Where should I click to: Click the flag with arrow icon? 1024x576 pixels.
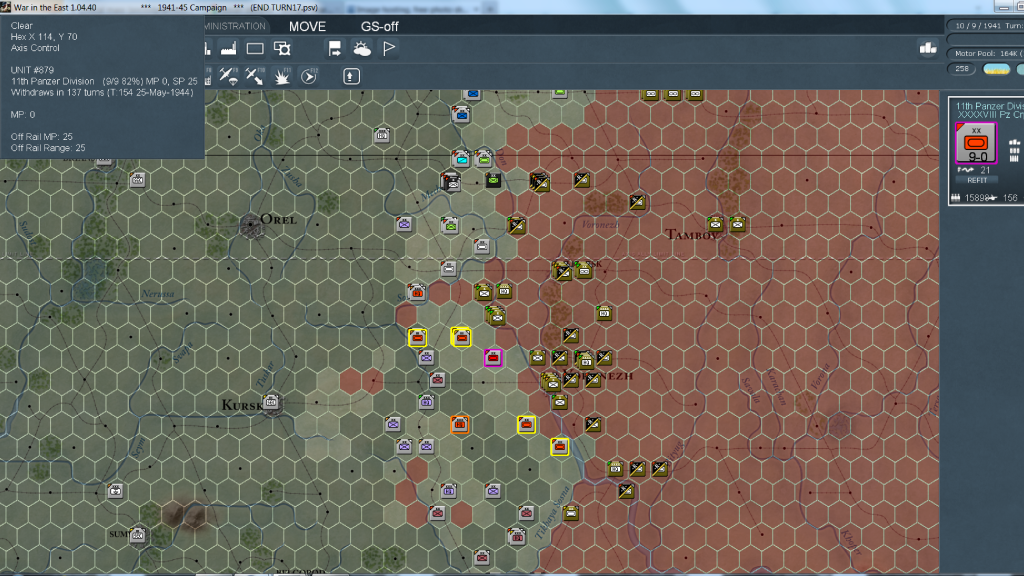click(x=335, y=48)
